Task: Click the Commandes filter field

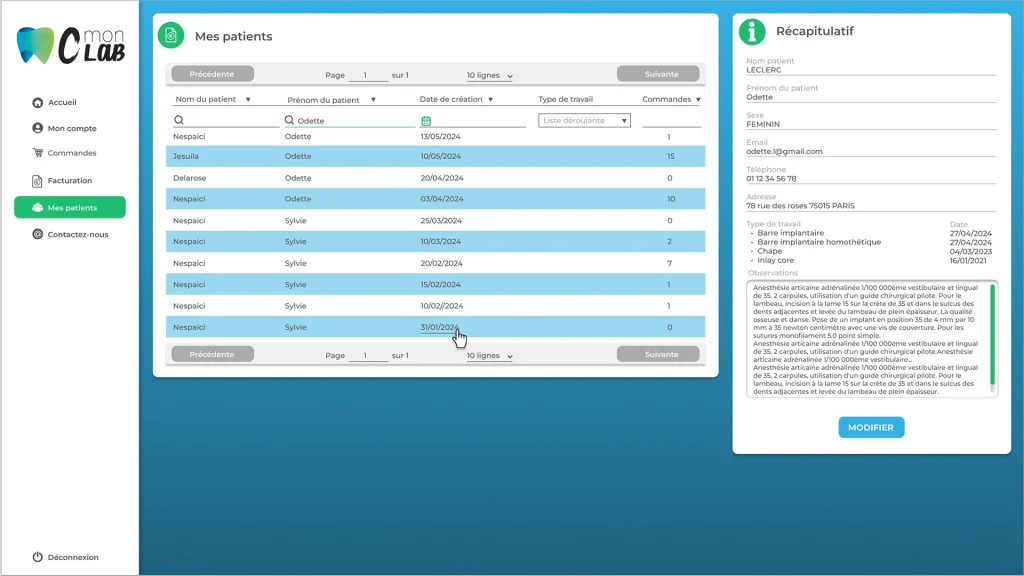Action: click(x=671, y=120)
